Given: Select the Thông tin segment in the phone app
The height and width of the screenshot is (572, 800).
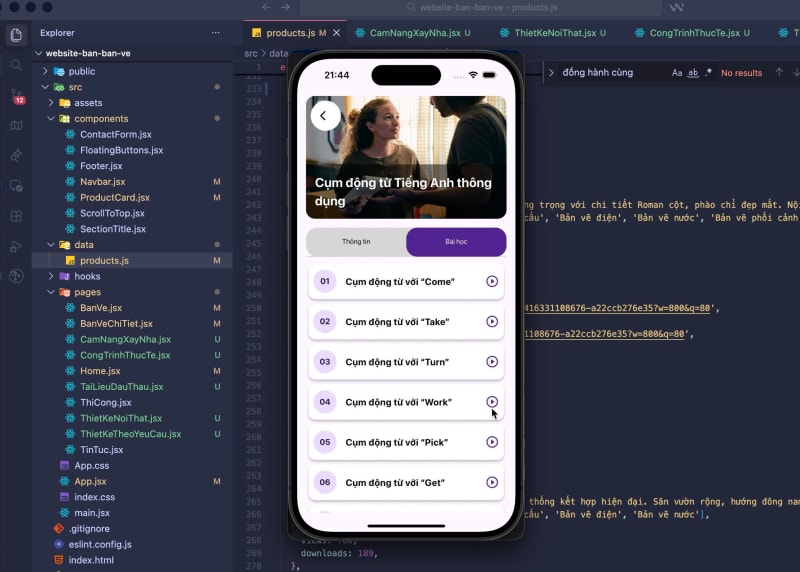Looking at the screenshot, I should click(356, 242).
